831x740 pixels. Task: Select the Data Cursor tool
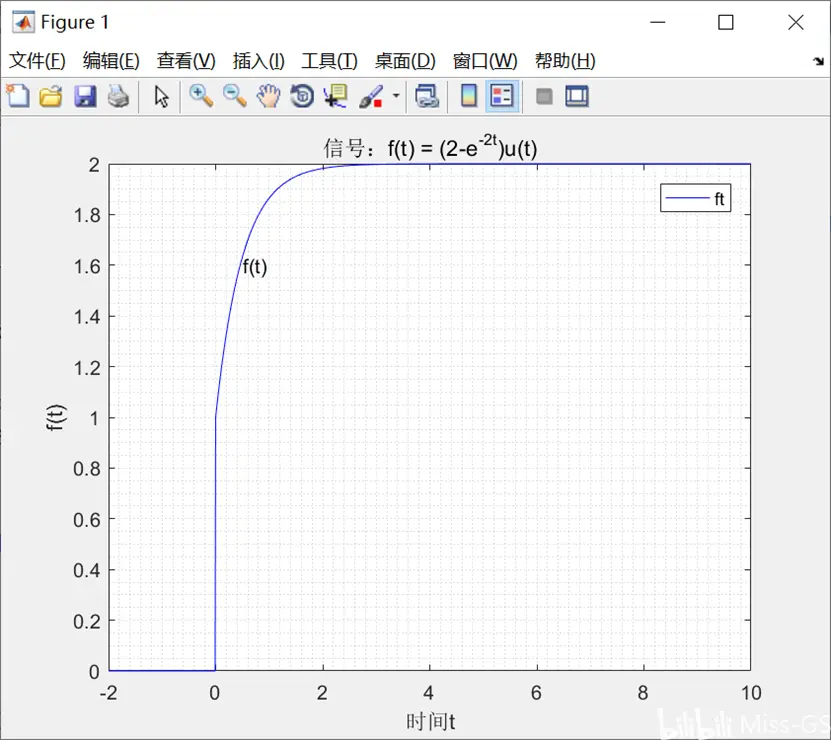335,96
